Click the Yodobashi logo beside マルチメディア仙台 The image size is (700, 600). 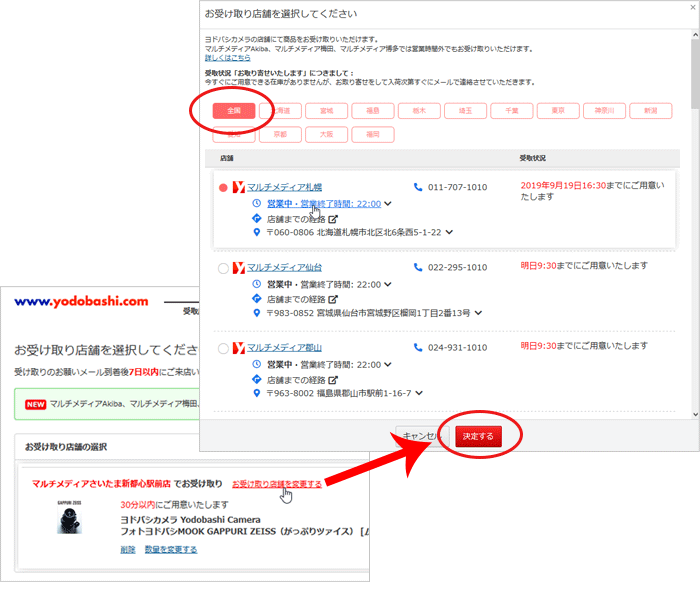[239, 267]
